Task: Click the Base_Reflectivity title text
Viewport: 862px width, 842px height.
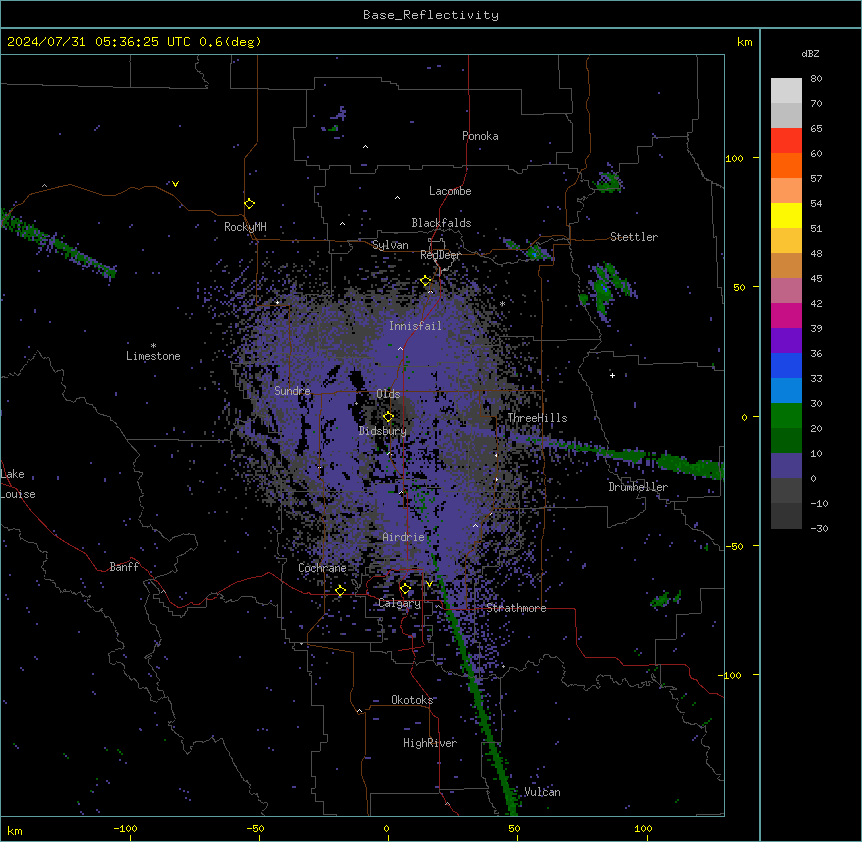Action: click(x=431, y=15)
